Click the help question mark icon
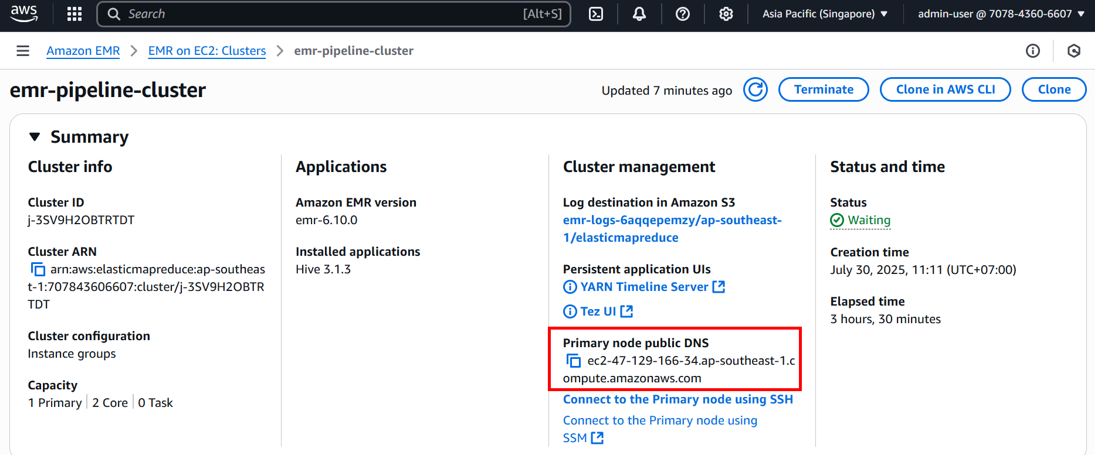 coord(682,14)
